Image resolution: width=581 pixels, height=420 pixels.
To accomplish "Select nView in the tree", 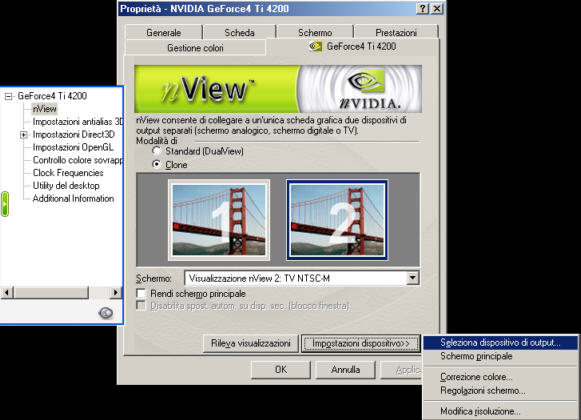I will coord(44,109).
